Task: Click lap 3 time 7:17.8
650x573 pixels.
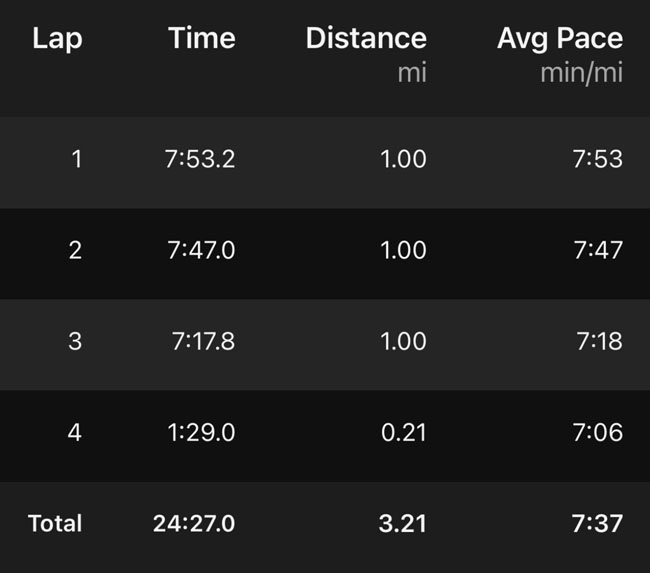Action: (203, 341)
